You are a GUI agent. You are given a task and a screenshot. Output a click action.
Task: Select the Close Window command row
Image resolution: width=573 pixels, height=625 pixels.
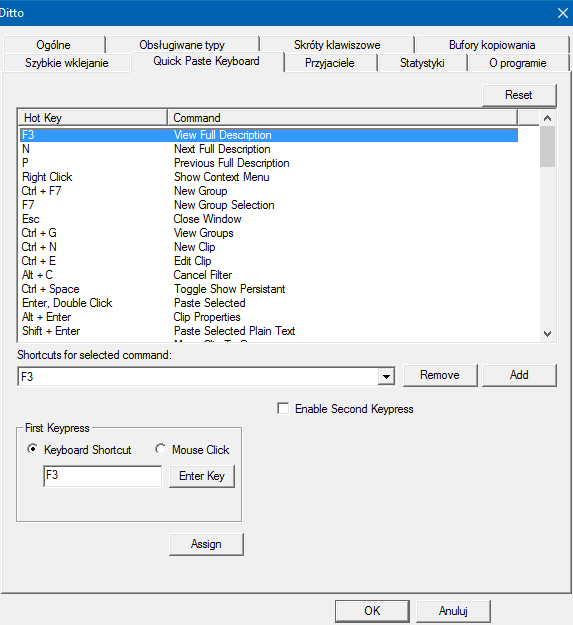(269, 219)
